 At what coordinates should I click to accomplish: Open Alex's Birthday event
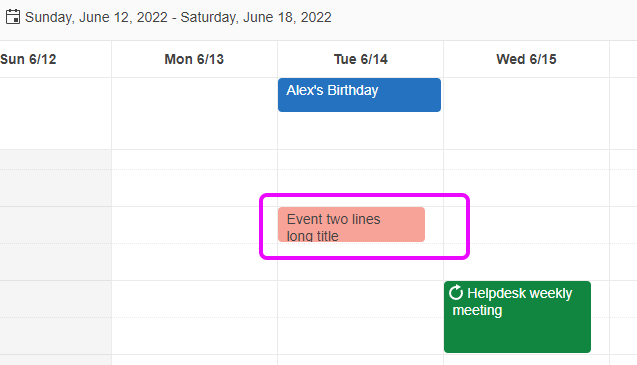tap(359, 95)
